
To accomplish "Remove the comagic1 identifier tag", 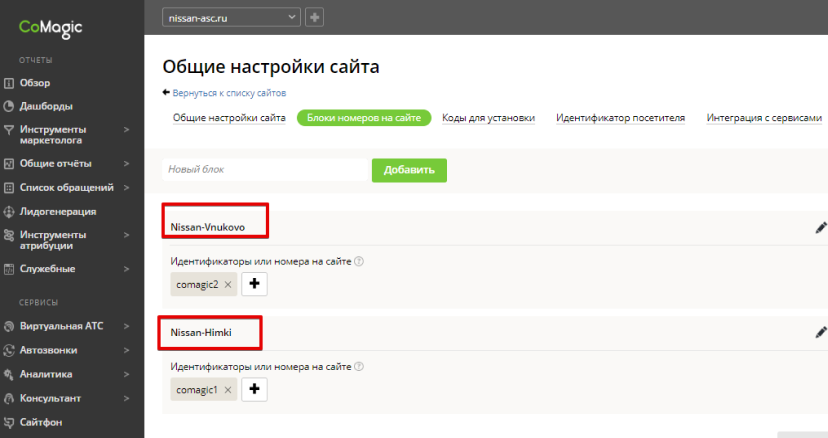I will click(x=228, y=390).
